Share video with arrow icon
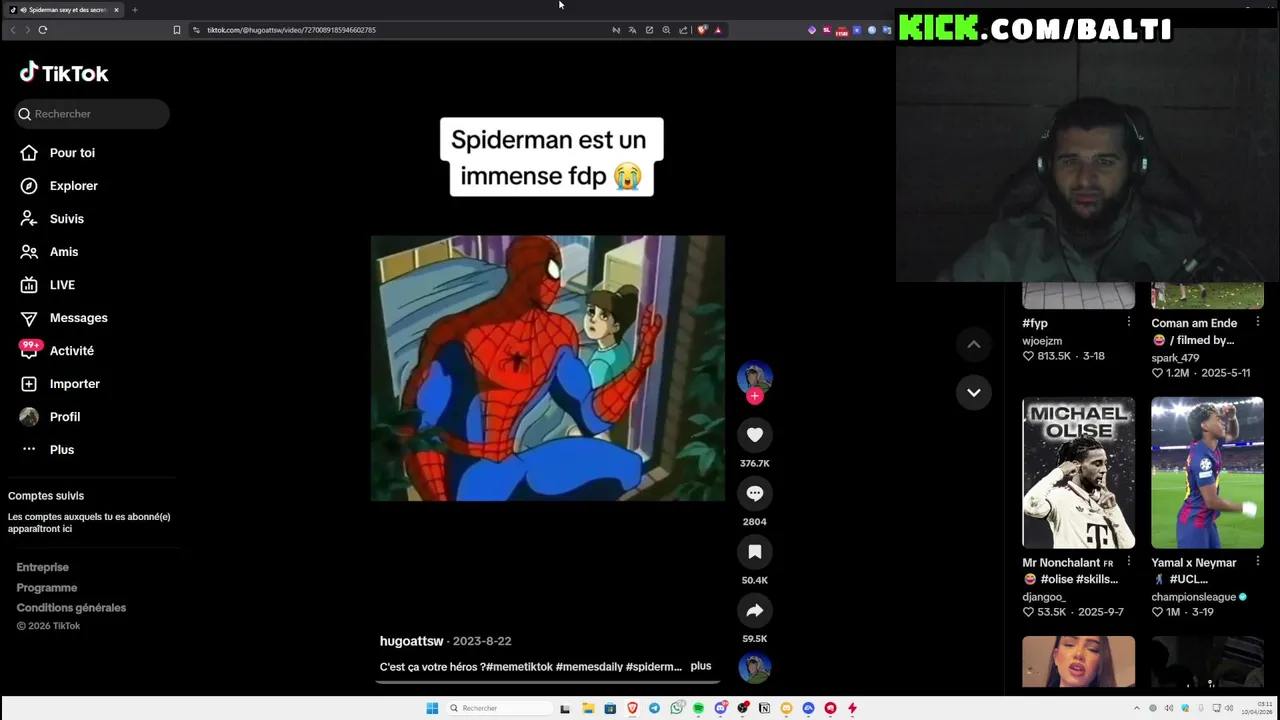 [x=755, y=610]
